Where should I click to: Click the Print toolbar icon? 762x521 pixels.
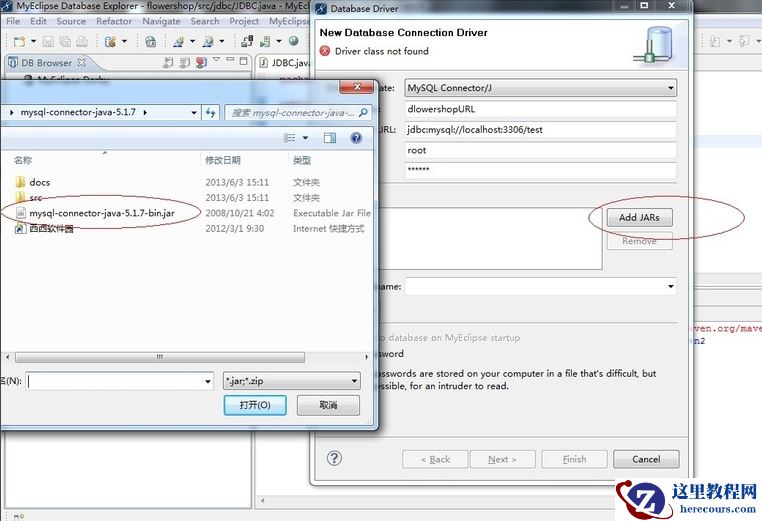[82, 41]
